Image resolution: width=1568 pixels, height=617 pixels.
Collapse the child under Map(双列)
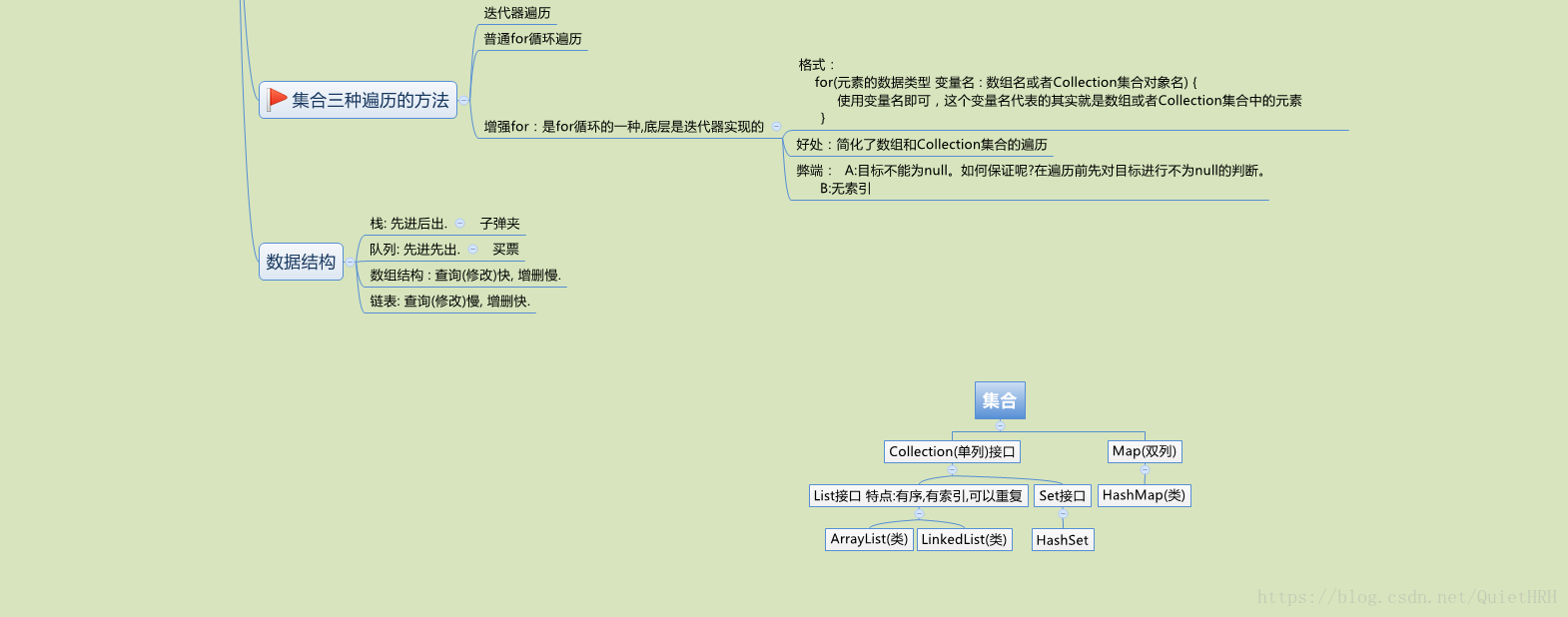click(1145, 468)
